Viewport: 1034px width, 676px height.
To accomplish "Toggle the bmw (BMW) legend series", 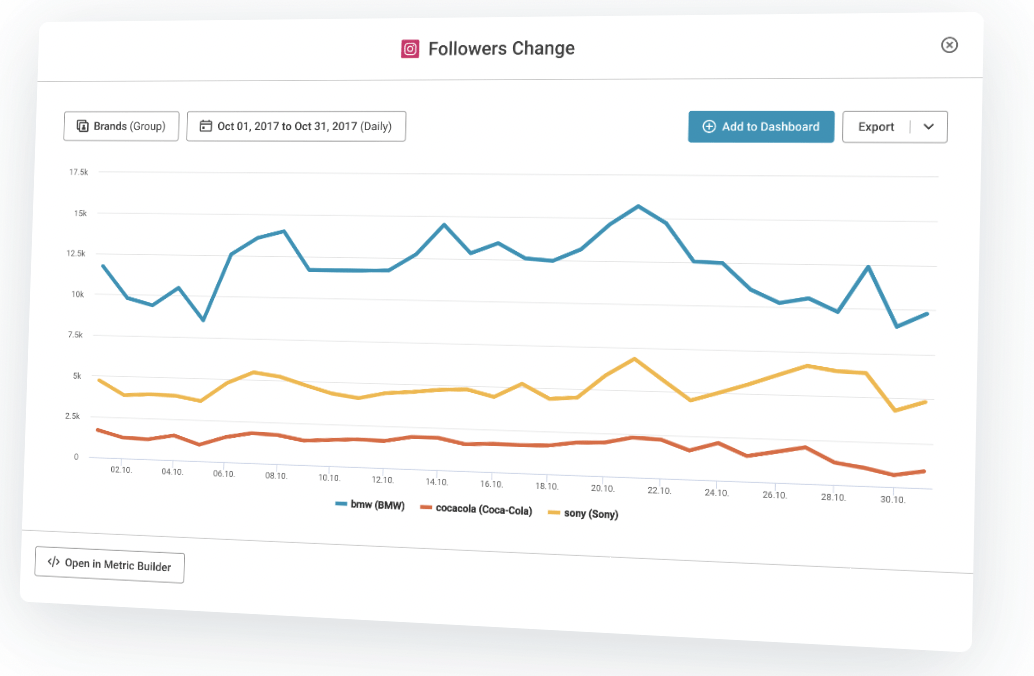I will [370, 505].
